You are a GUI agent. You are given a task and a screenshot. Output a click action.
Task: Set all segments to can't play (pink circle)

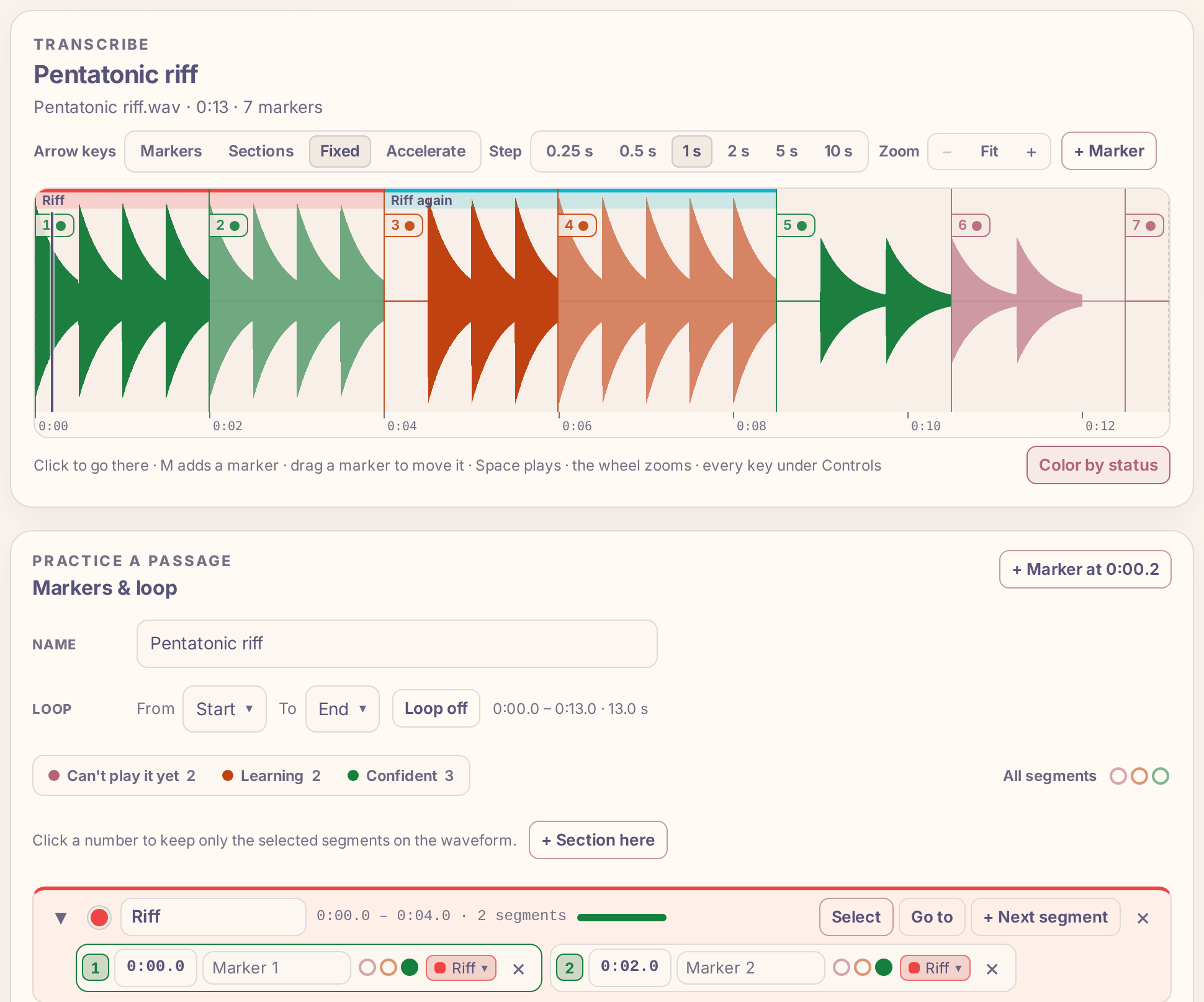click(x=1118, y=776)
